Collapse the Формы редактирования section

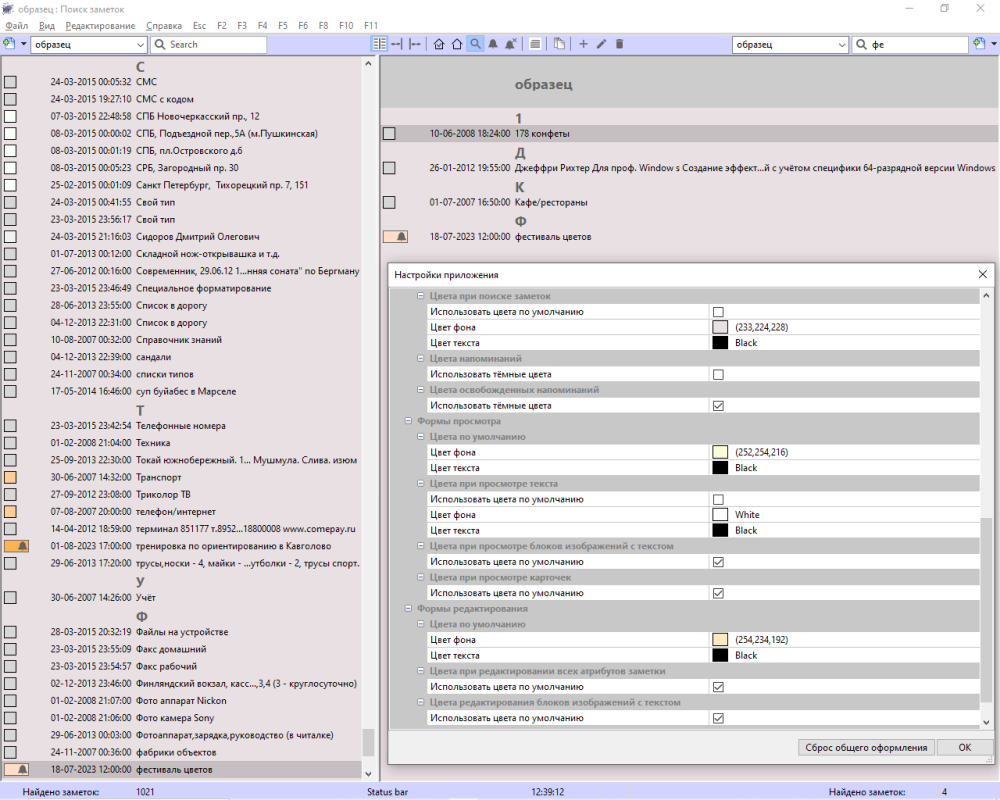point(409,608)
